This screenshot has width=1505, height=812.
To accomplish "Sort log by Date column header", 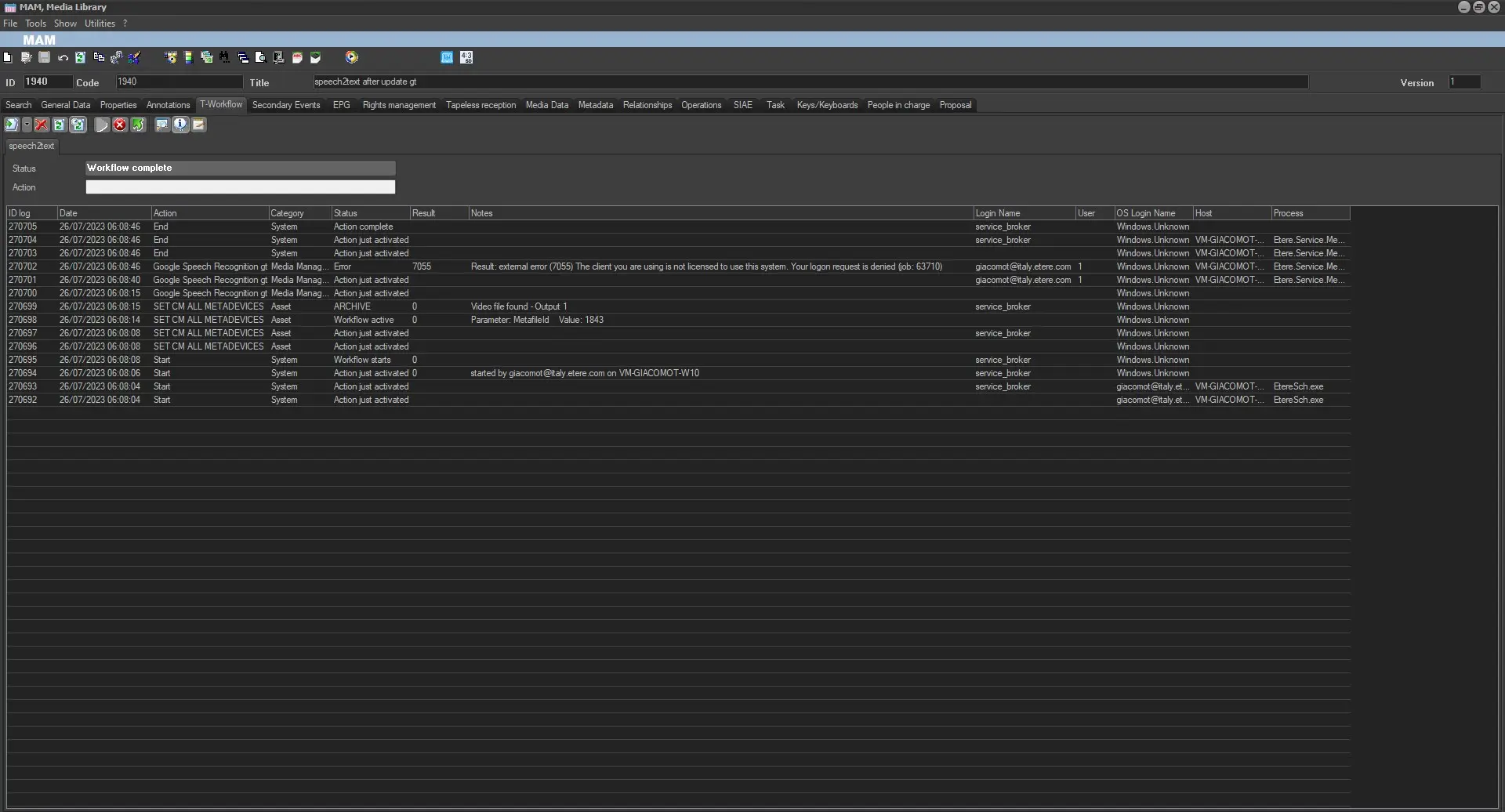I will pos(103,213).
